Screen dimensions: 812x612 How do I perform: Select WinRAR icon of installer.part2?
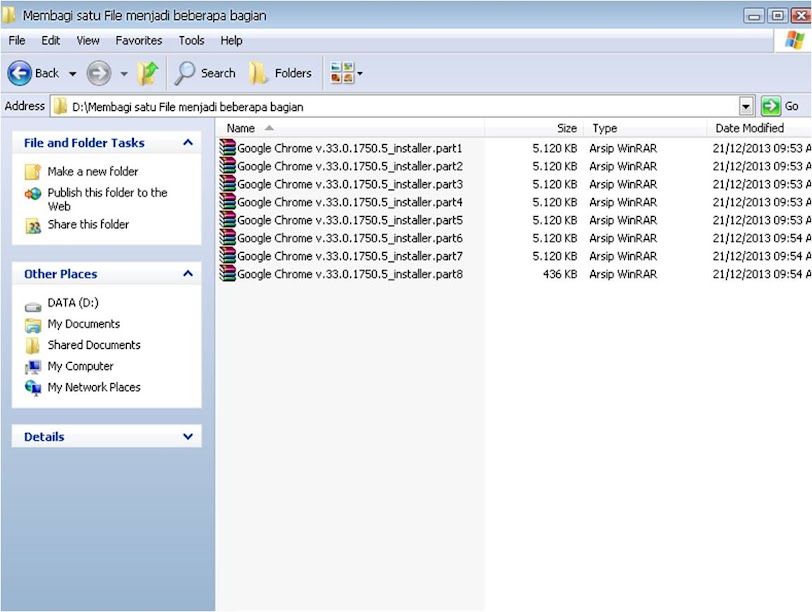[x=227, y=166]
